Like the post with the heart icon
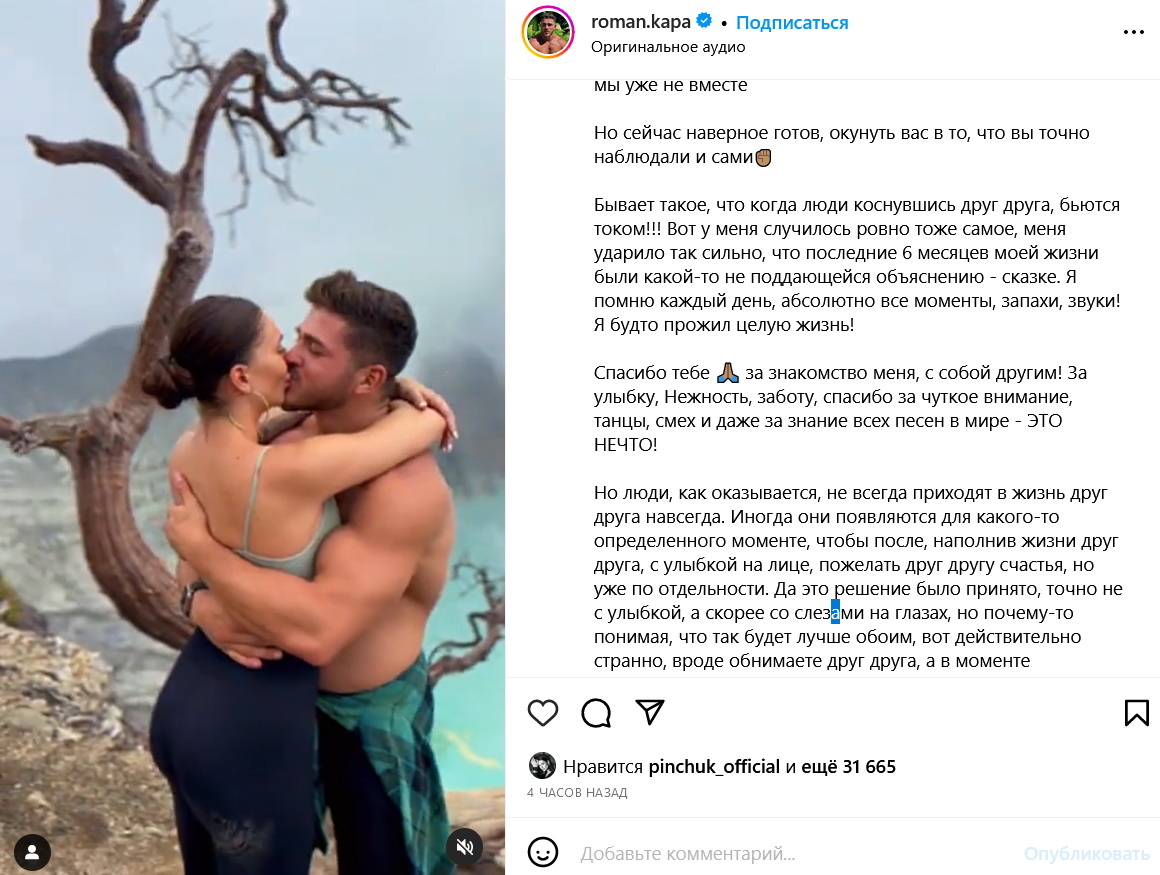Image resolution: width=1160 pixels, height=875 pixels. pos(542,713)
